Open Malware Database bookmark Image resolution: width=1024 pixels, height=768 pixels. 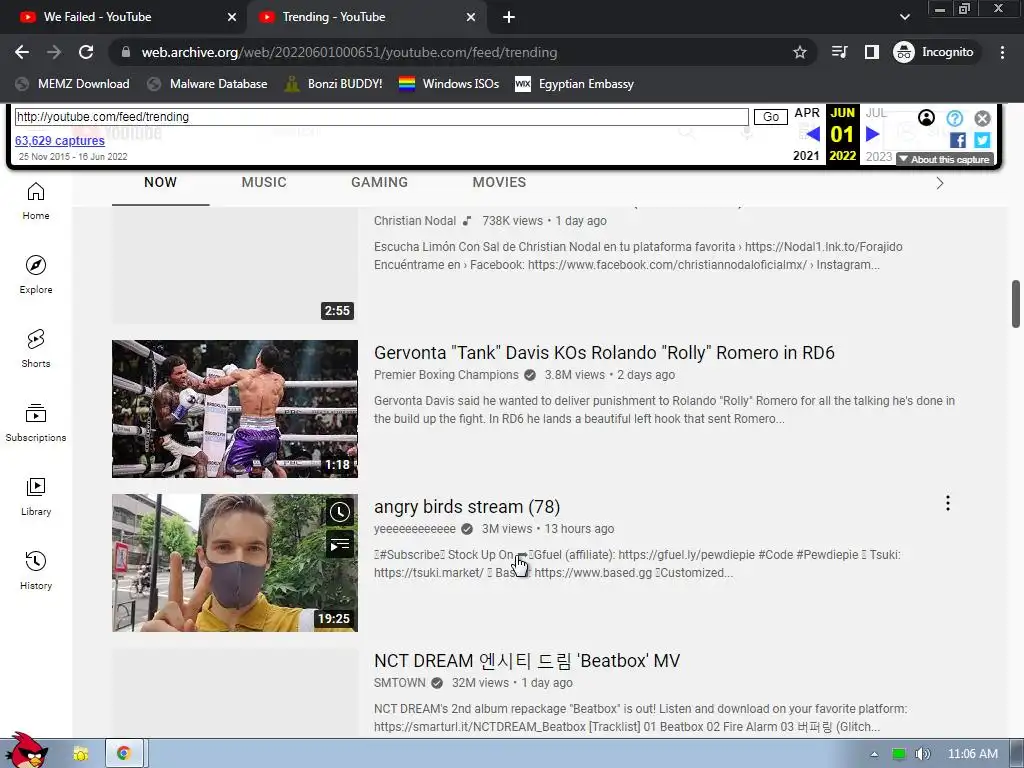click(x=208, y=84)
